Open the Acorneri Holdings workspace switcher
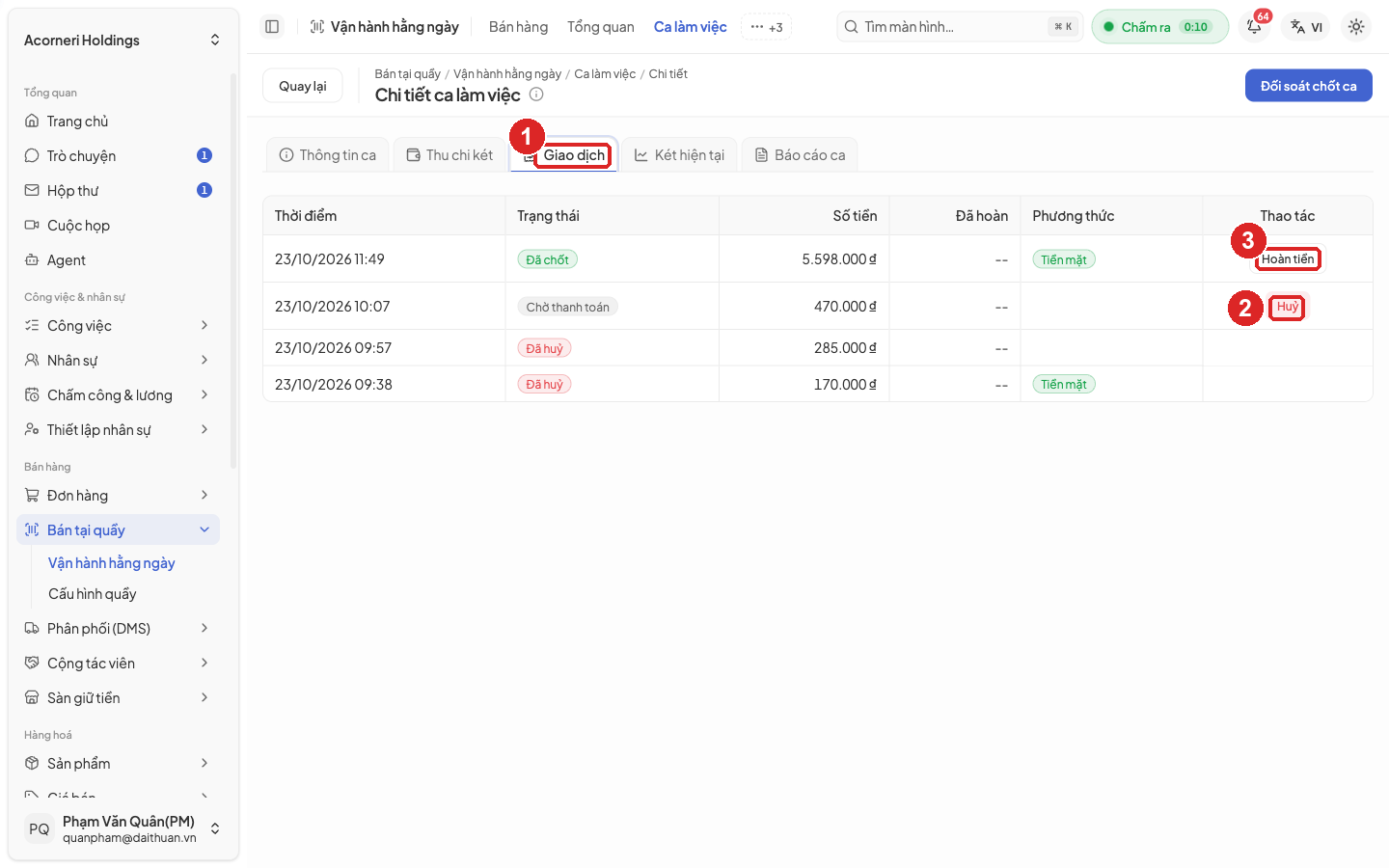 tap(123, 41)
